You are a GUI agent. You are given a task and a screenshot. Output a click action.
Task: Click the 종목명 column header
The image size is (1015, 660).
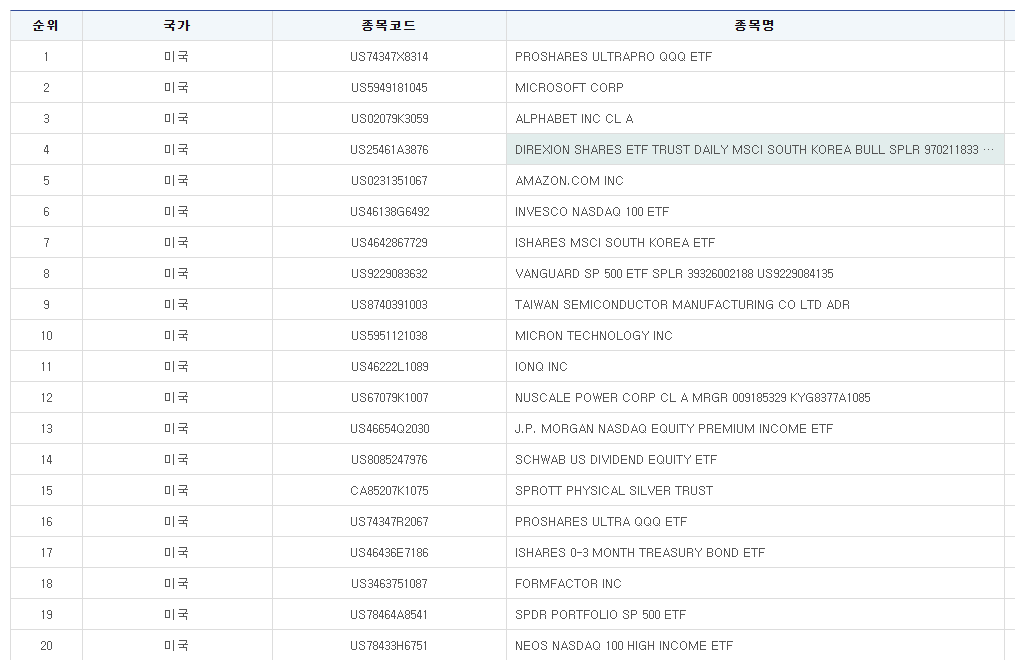754,25
